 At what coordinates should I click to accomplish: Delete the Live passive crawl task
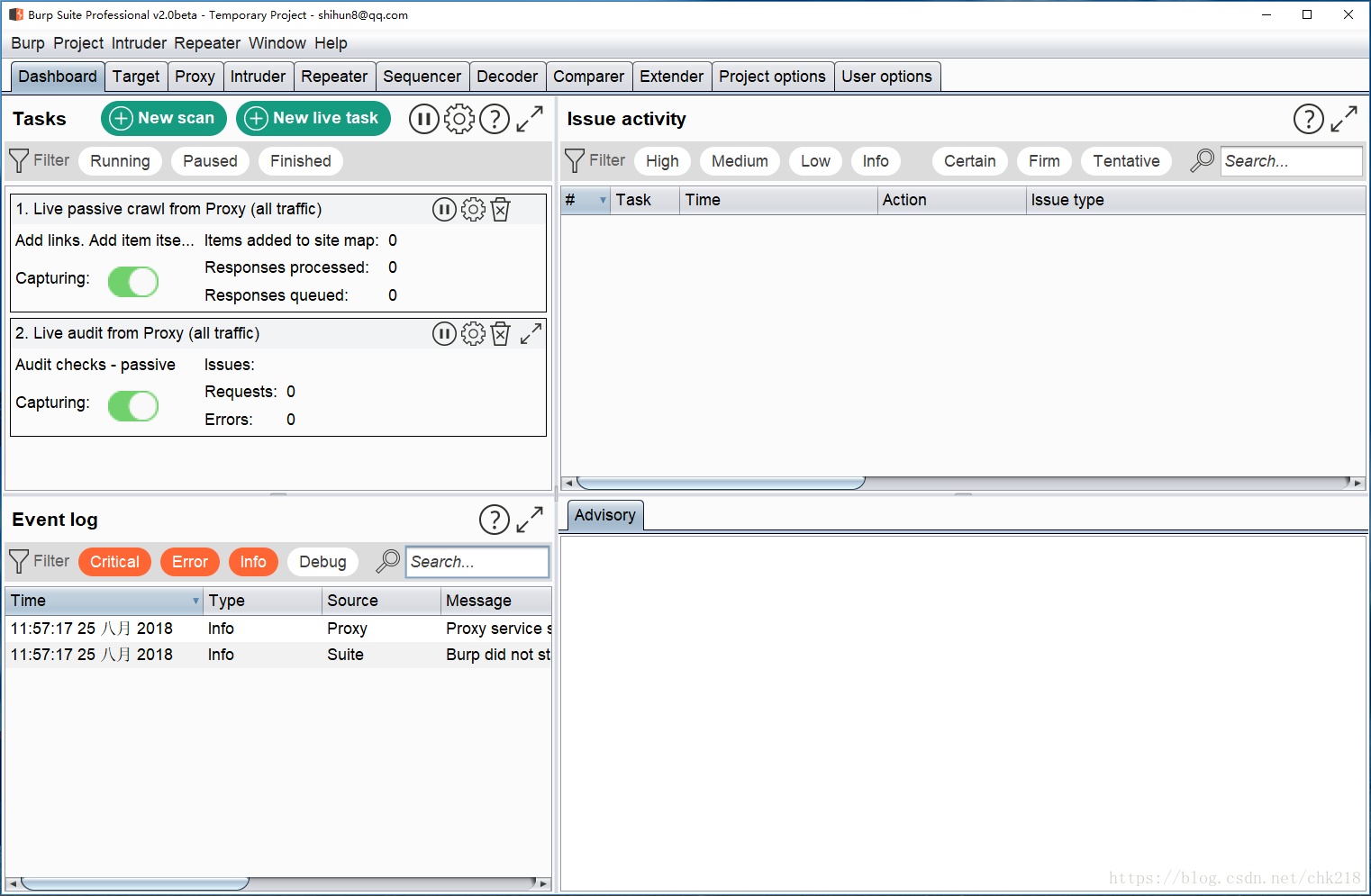click(501, 210)
